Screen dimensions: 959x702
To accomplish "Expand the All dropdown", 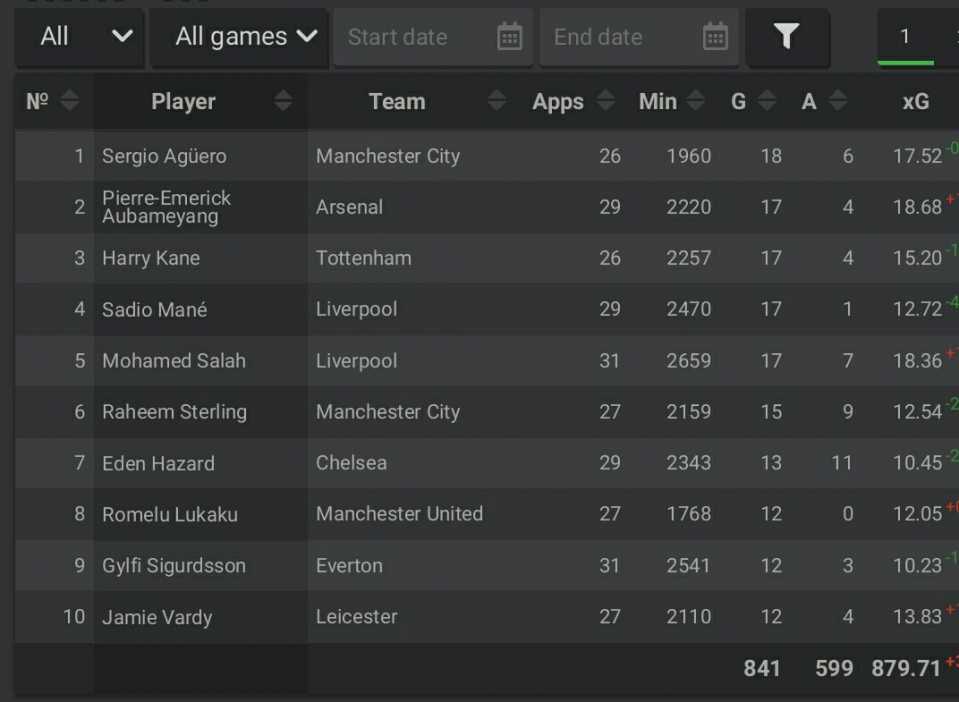I will (x=80, y=37).
